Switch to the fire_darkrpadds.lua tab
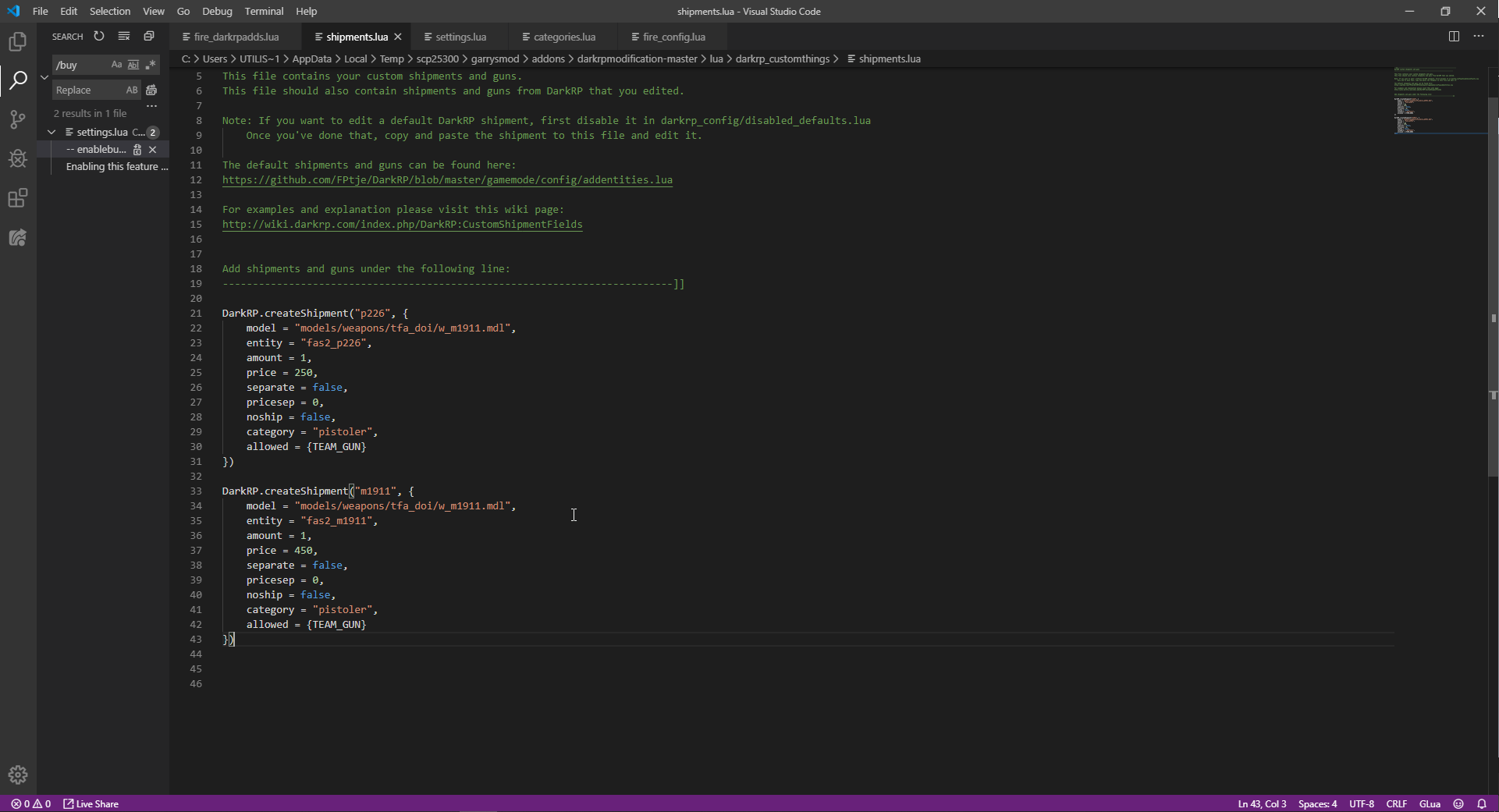 pyautogui.click(x=236, y=37)
